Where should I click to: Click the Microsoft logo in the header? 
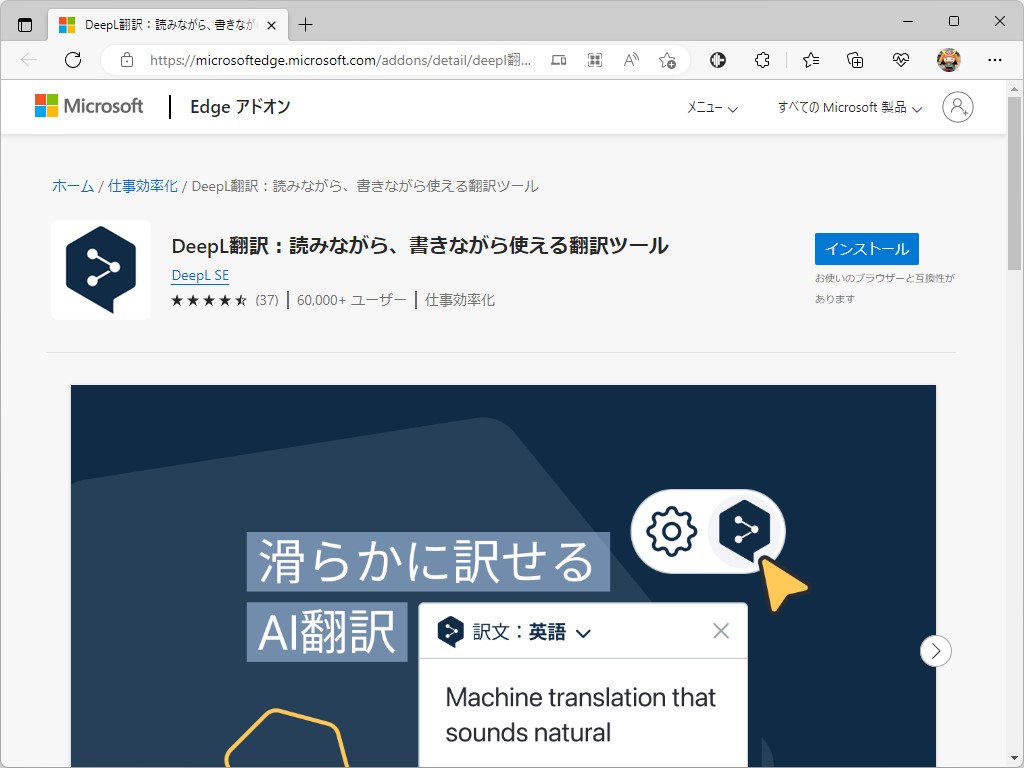pos(89,106)
